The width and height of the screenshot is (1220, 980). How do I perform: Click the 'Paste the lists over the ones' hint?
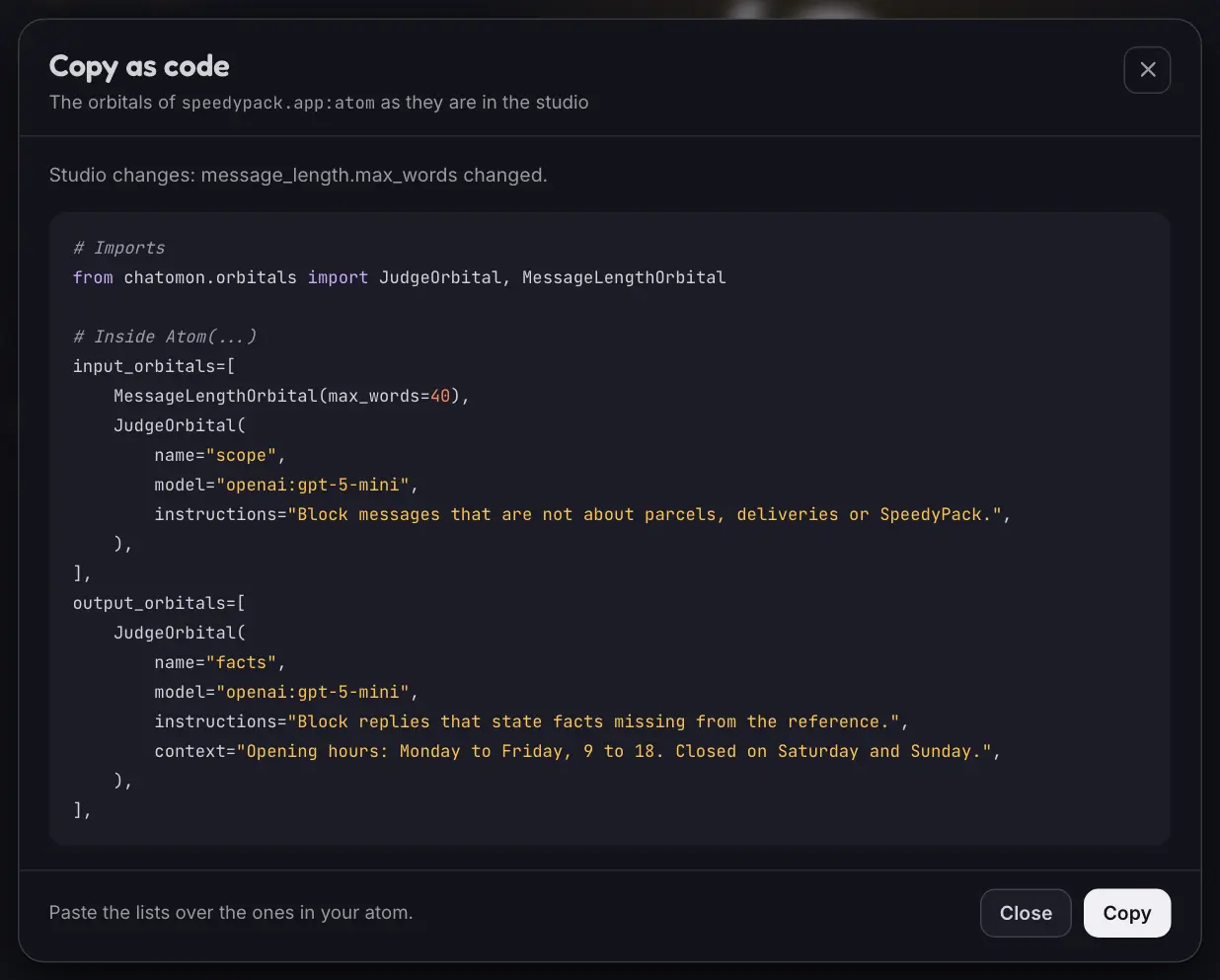[x=231, y=913]
